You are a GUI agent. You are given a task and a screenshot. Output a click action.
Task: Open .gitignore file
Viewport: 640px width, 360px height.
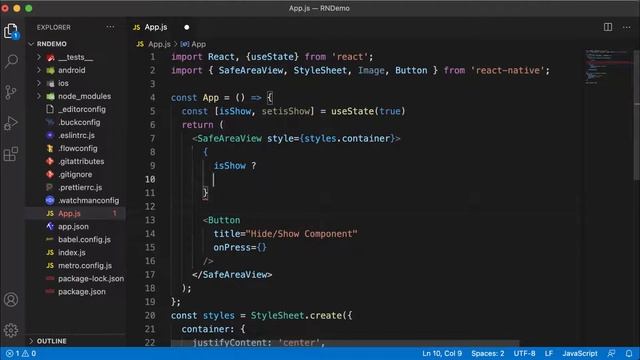[75, 175]
